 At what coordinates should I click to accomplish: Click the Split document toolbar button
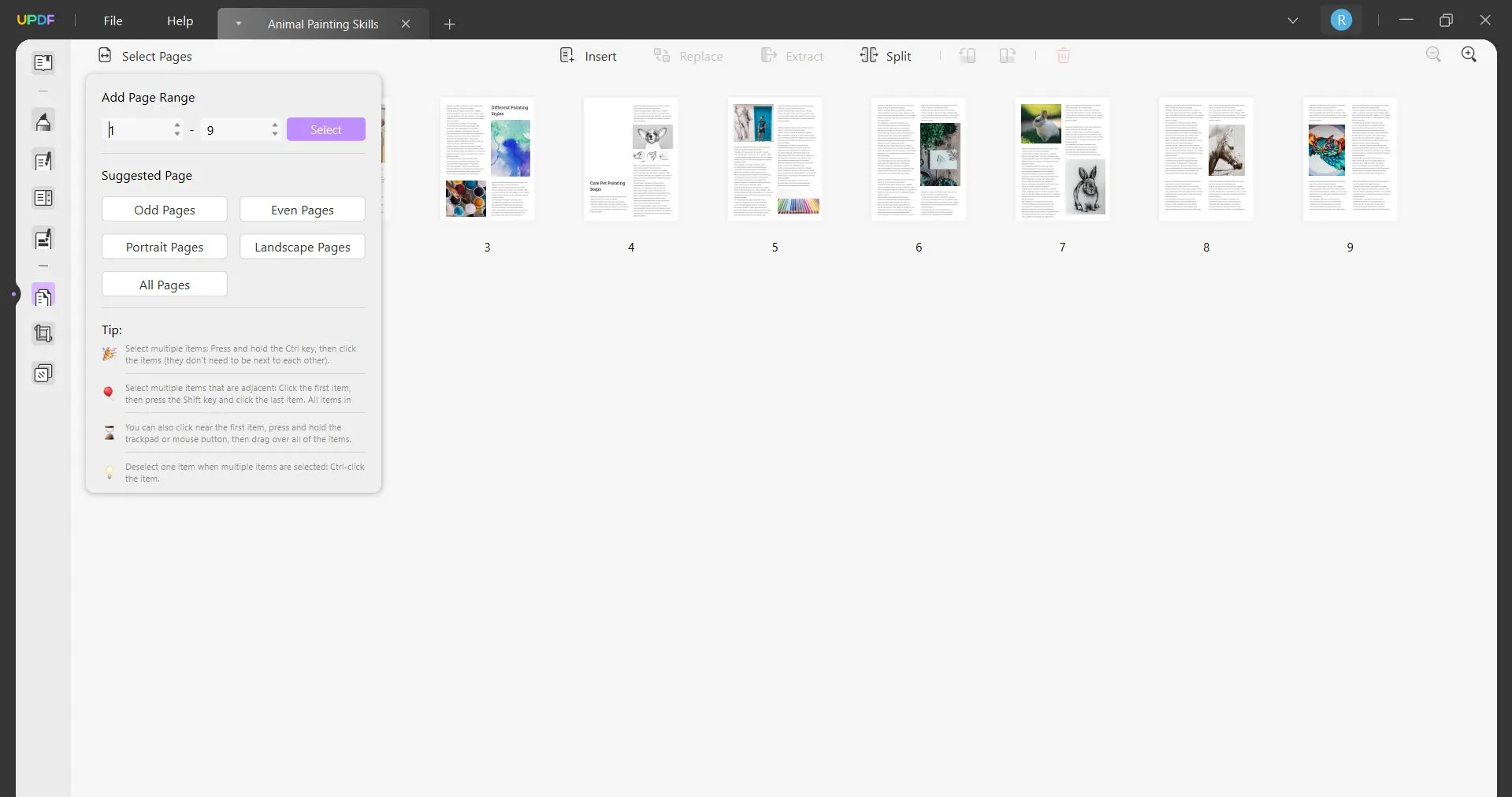click(886, 56)
